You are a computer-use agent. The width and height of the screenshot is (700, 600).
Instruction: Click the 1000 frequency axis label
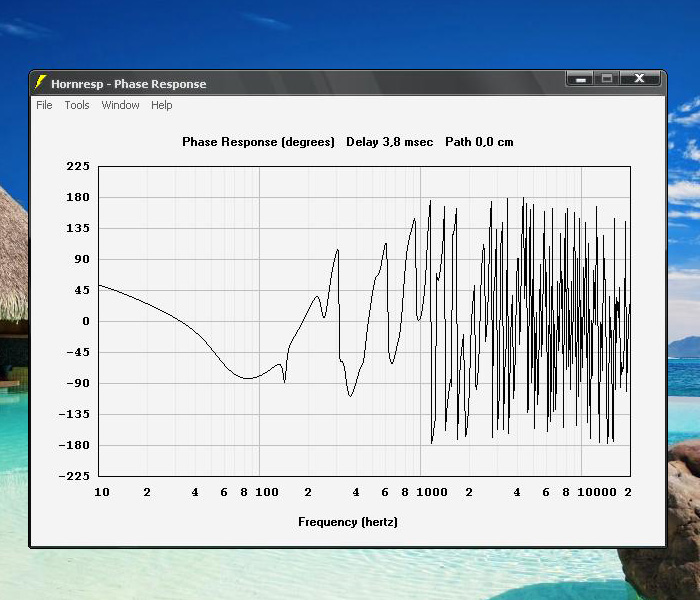(x=432, y=492)
